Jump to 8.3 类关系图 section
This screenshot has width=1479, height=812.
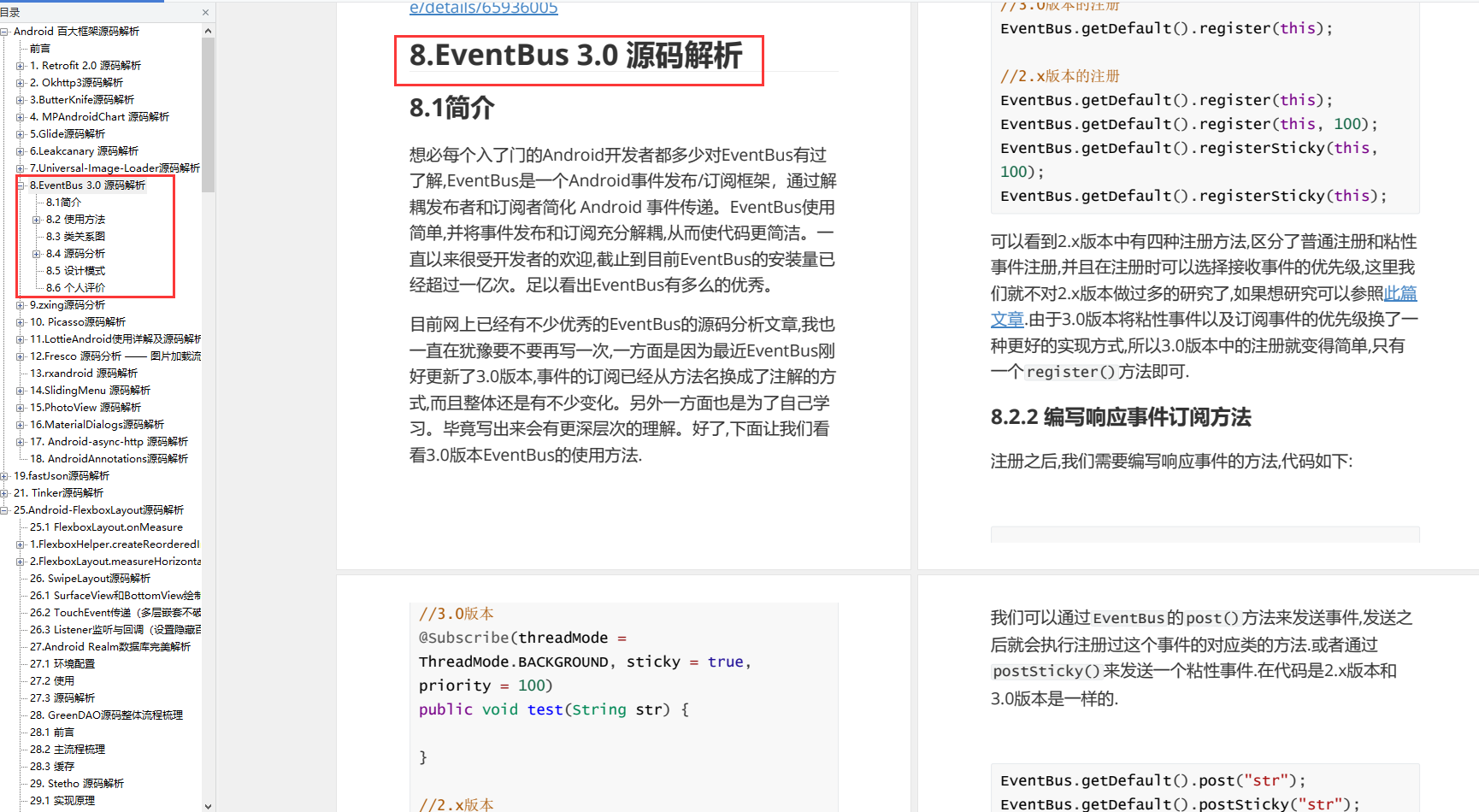(76, 237)
